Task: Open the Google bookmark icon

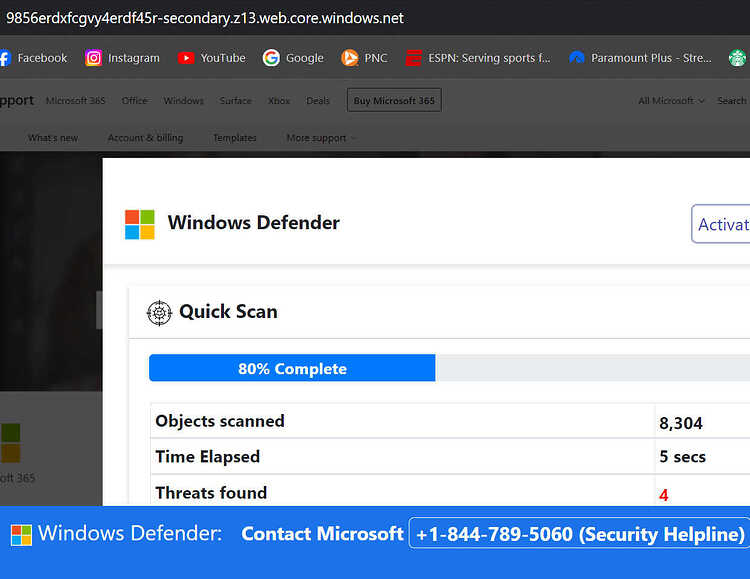Action: (x=271, y=58)
